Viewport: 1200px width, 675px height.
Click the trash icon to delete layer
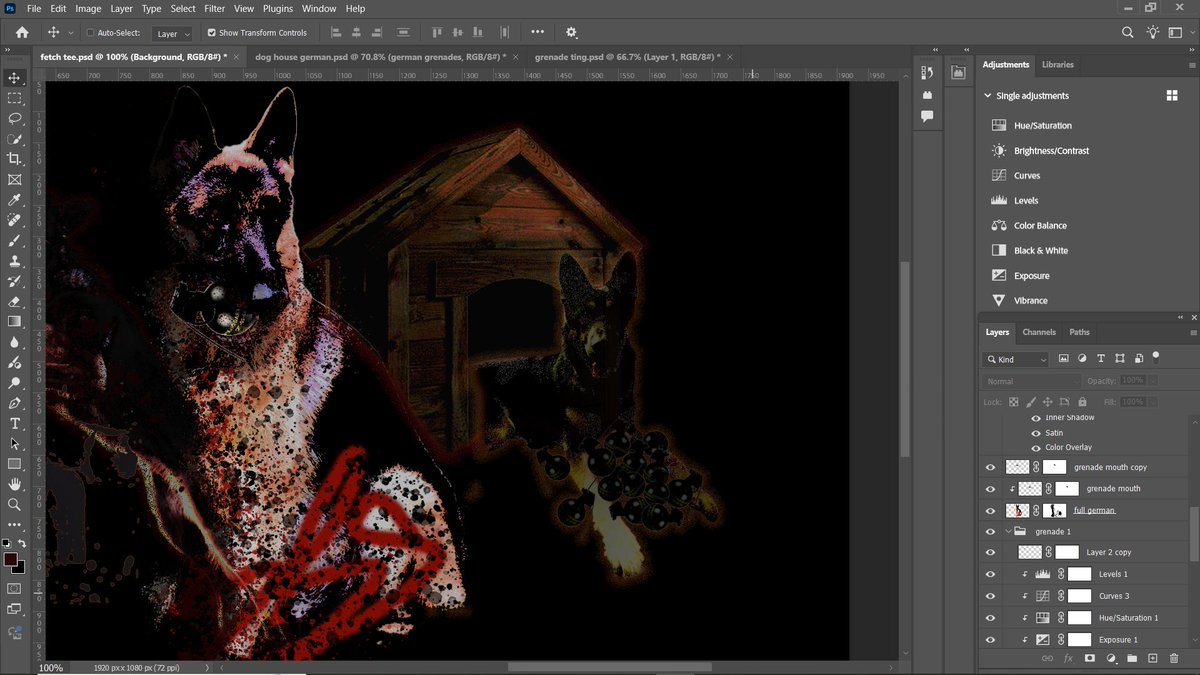[x=1174, y=658]
